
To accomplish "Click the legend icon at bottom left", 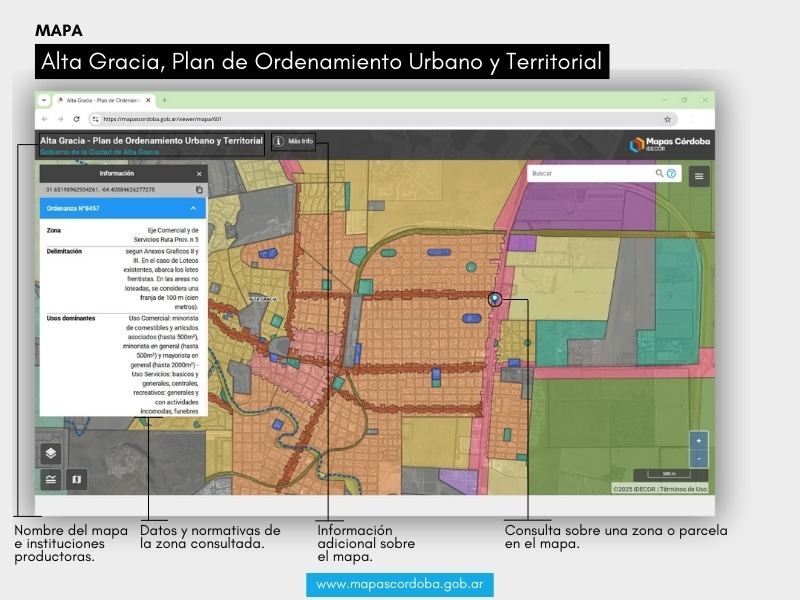I will 51,480.
